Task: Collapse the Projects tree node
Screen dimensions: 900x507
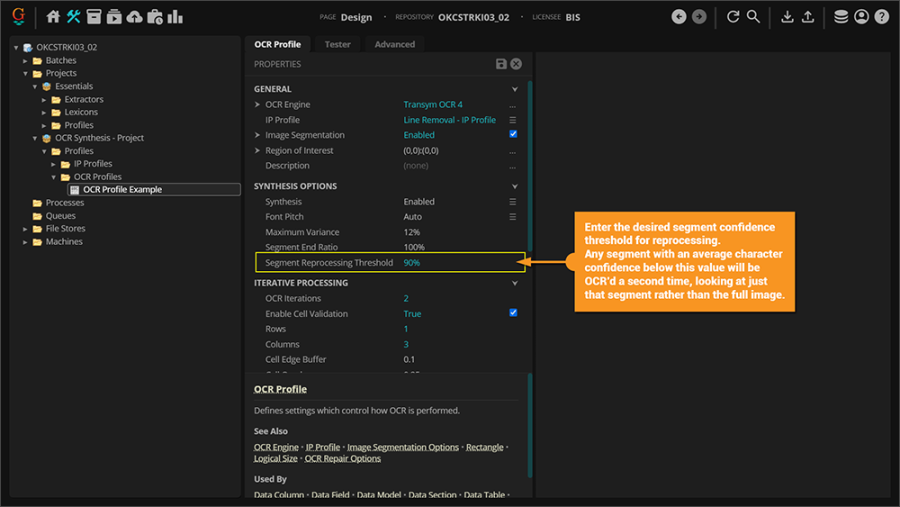Action: 26,73
